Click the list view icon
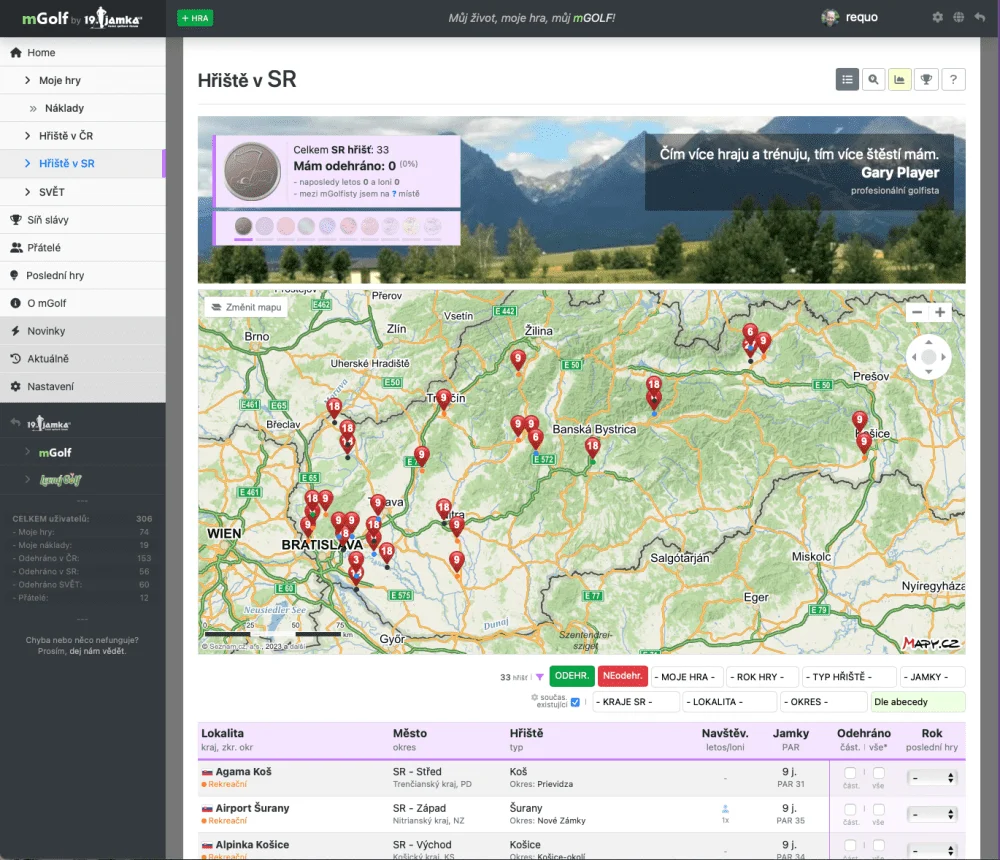 pos(847,80)
